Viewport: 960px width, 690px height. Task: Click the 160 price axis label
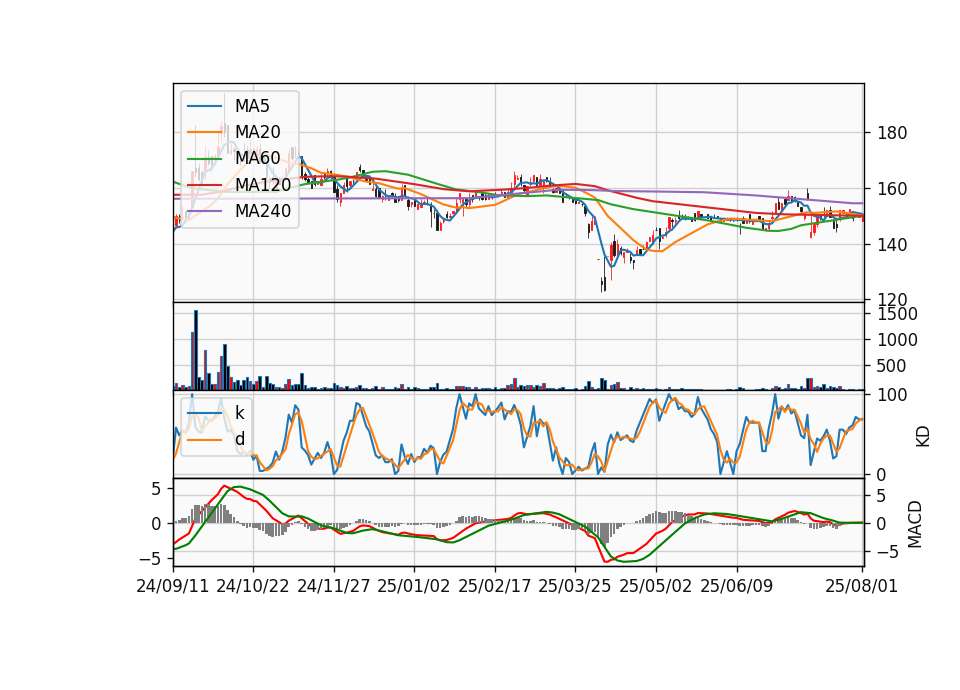pyautogui.click(x=892, y=189)
